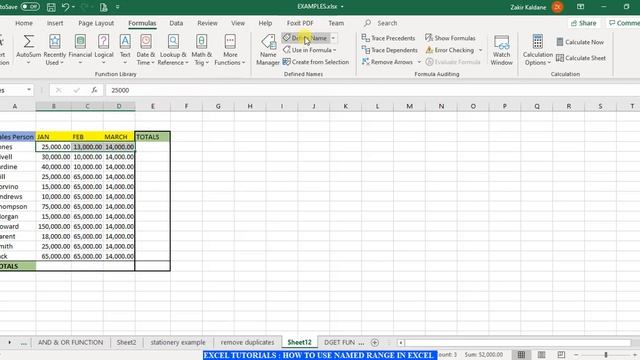This screenshot has height=360, width=640.
Task: Open the Financial functions library
Action: pyautogui.click(x=80, y=49)
